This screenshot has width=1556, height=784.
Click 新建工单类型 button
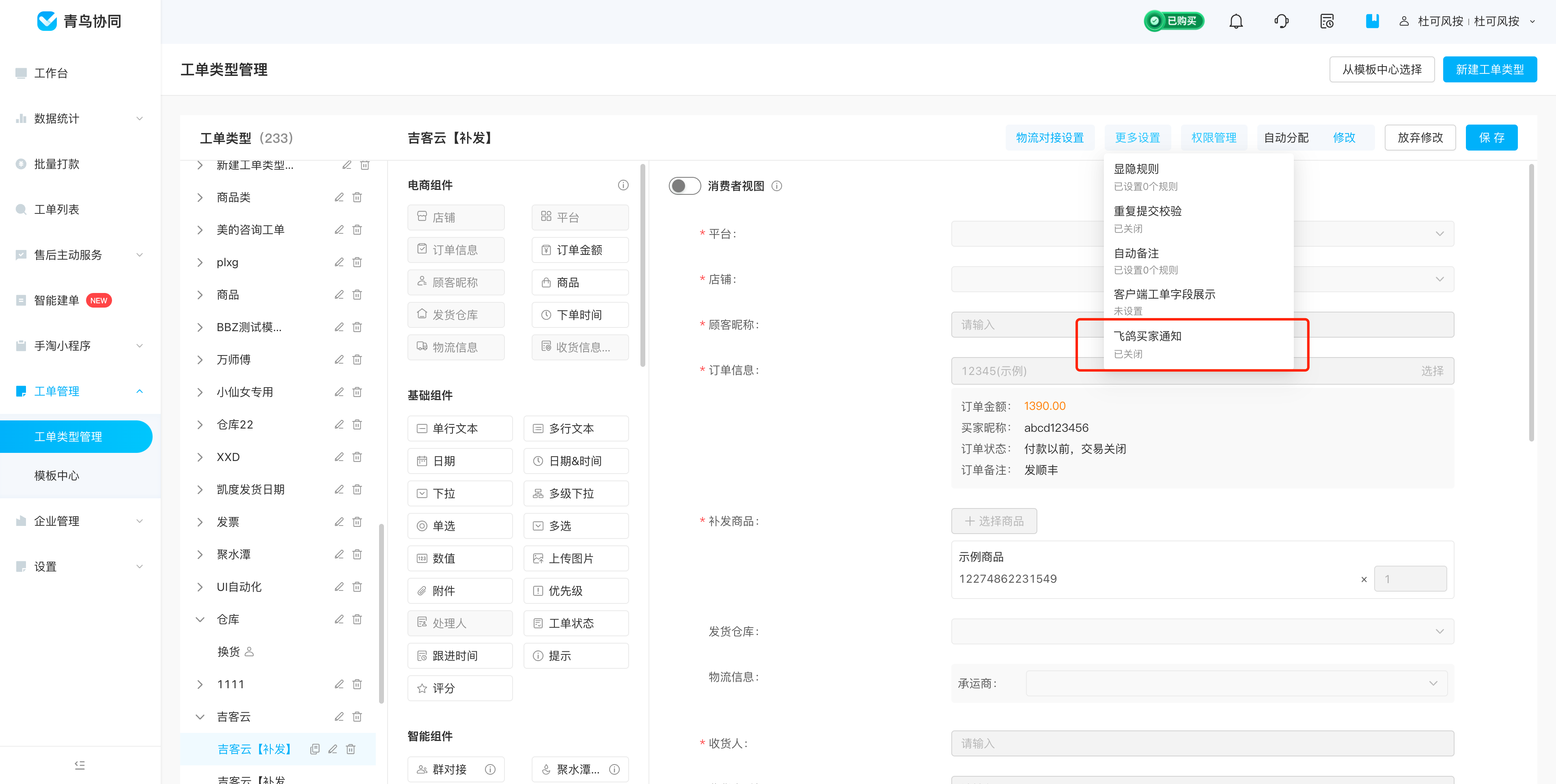pos(1489,69)
